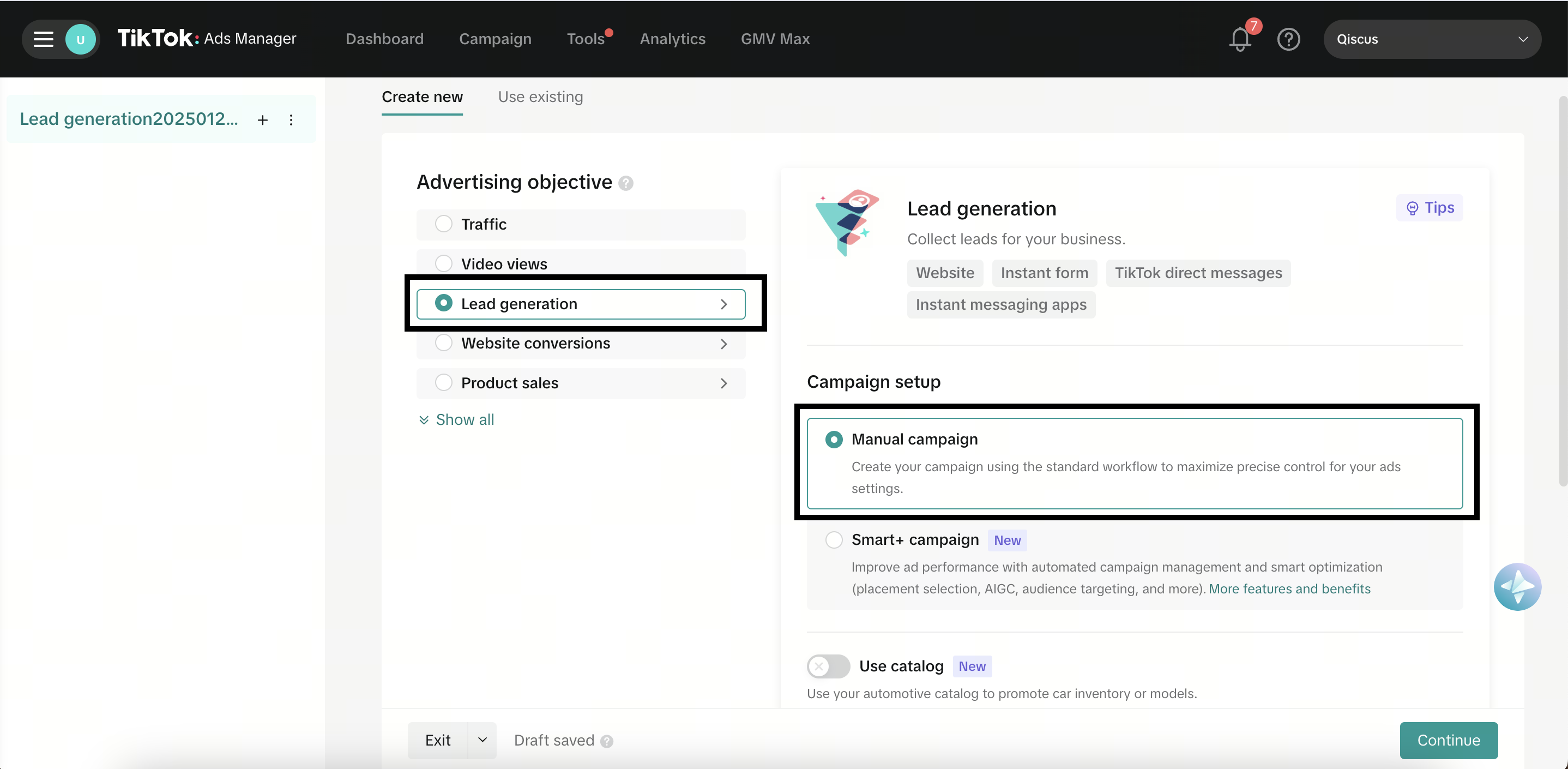Viewport: 1568px width, 769px height.
Task: Select the Product sales objective
Action: (x=580, y=383)
